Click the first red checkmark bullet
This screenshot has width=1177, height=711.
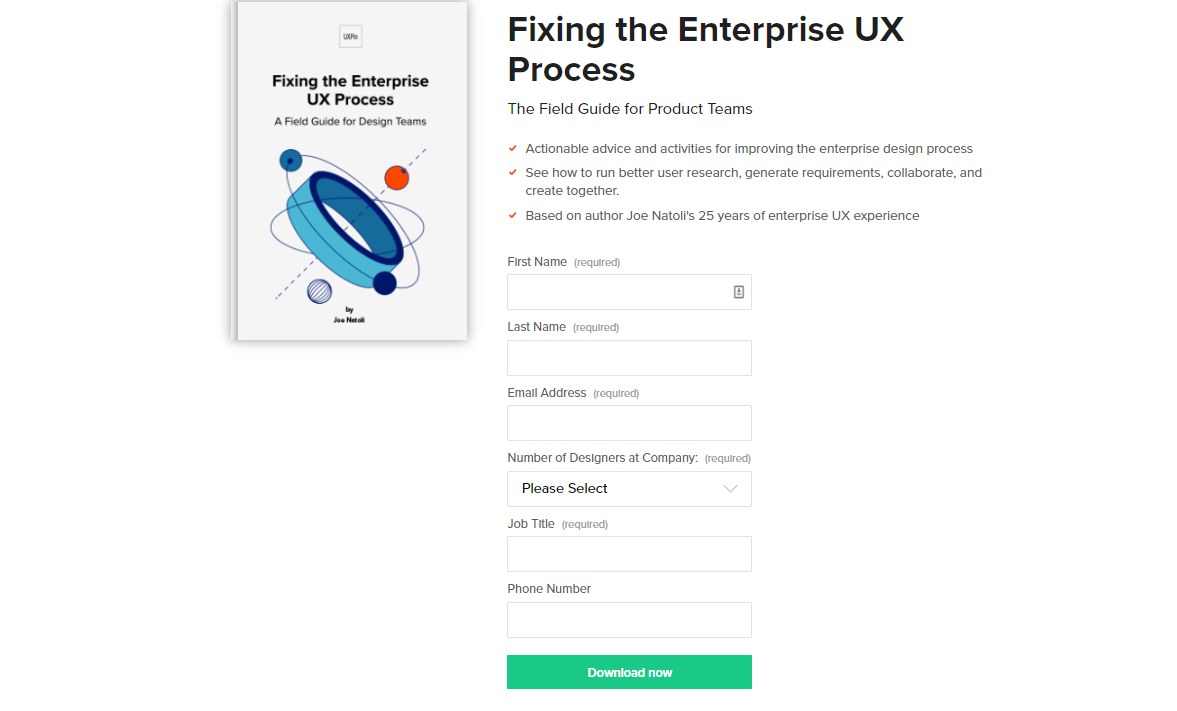point(513,149)
